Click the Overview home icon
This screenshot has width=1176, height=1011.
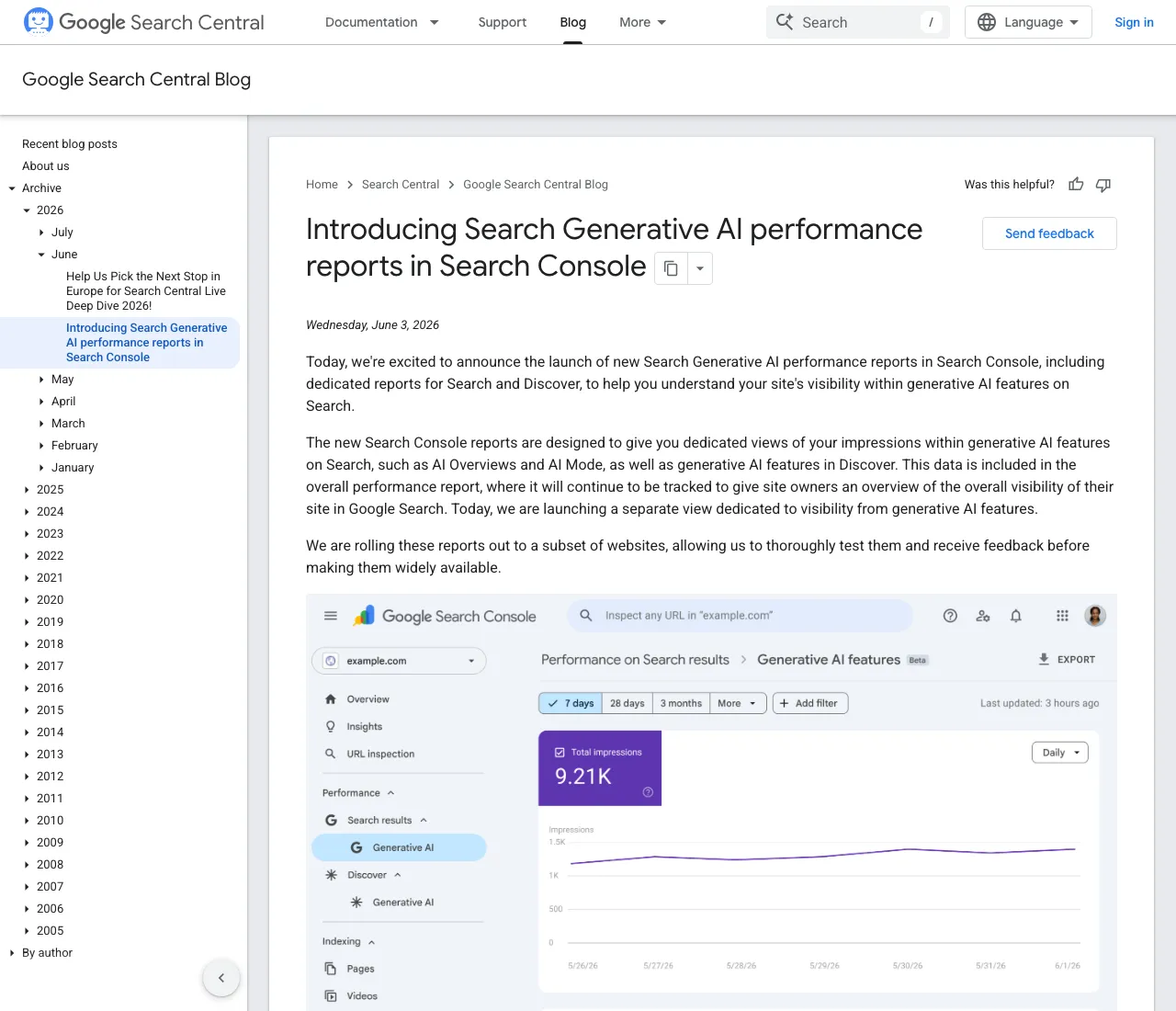coord(331,699)
